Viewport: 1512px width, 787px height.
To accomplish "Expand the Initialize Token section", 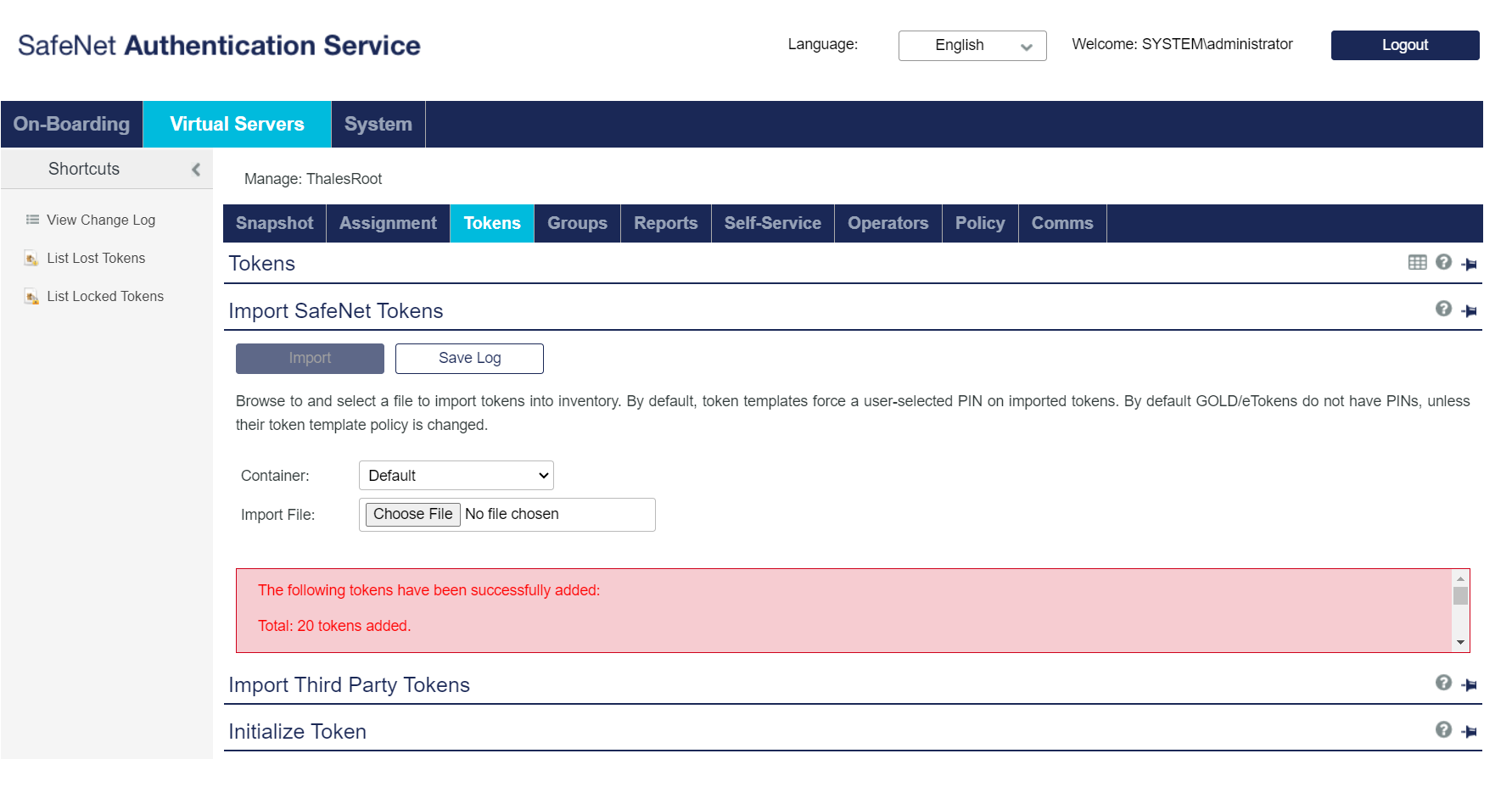I will pyautogui.click(x=297, y=730).
